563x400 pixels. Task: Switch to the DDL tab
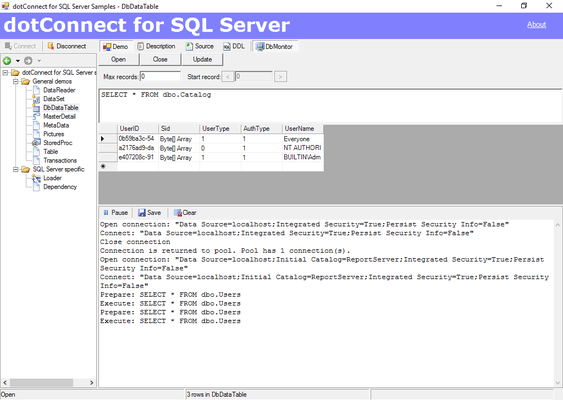234,46
